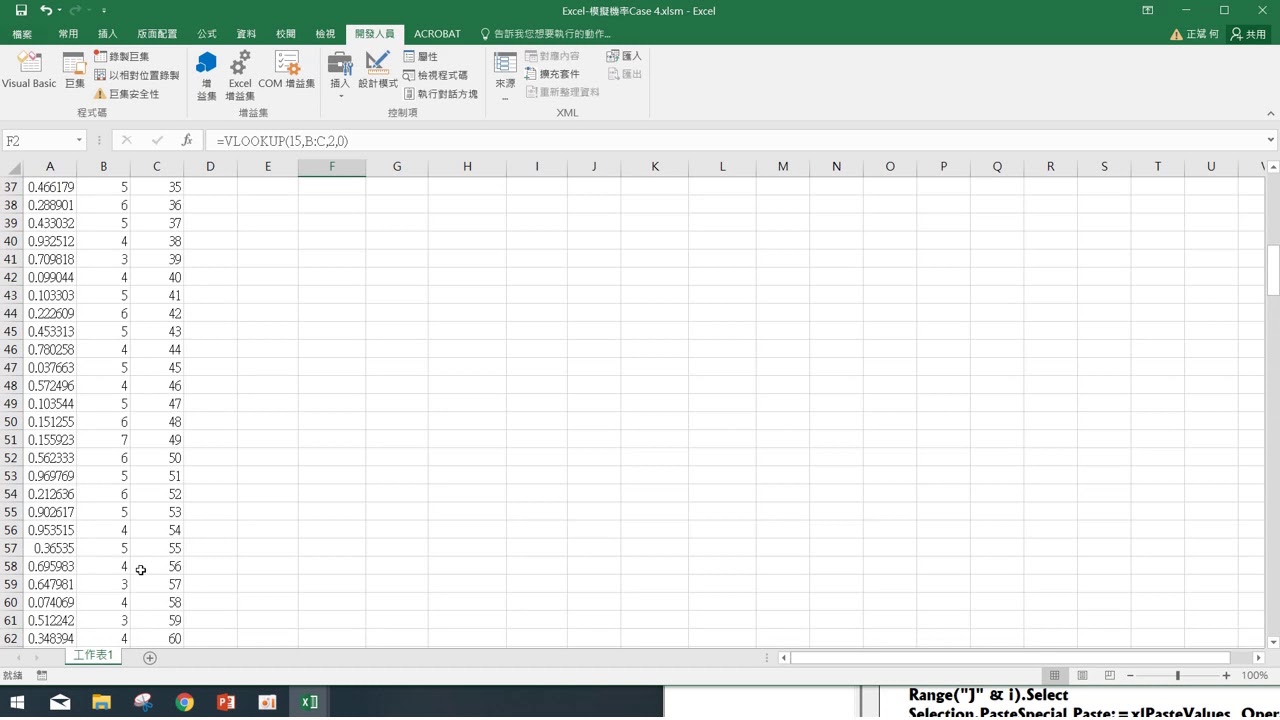This screenshot has width=1280, height=720.
Task: Switch to the 公式 formulas tab
Action: (x=207, y=34)
